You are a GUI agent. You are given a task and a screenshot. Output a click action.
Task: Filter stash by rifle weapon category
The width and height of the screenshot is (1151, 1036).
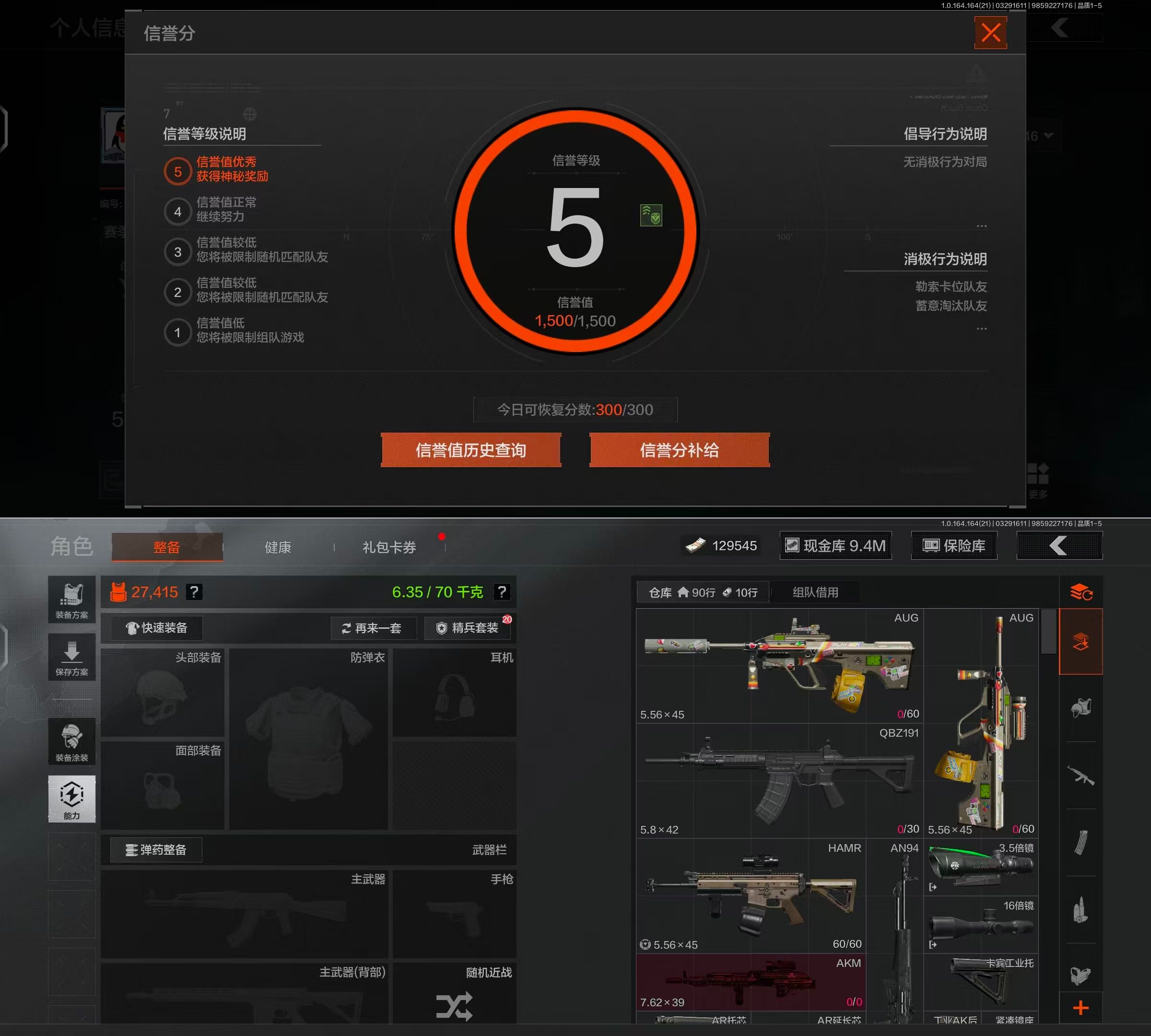pos(1081,775)
